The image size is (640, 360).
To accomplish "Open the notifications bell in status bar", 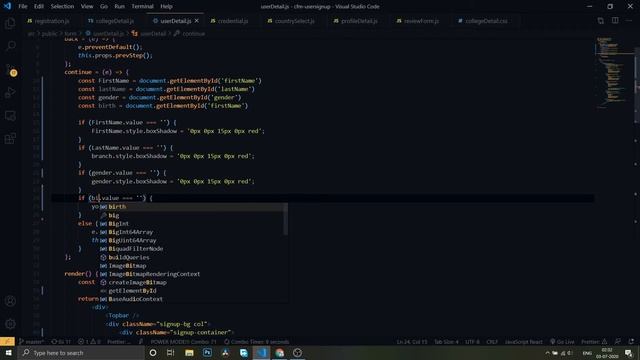I will click(x=631, y=342).
